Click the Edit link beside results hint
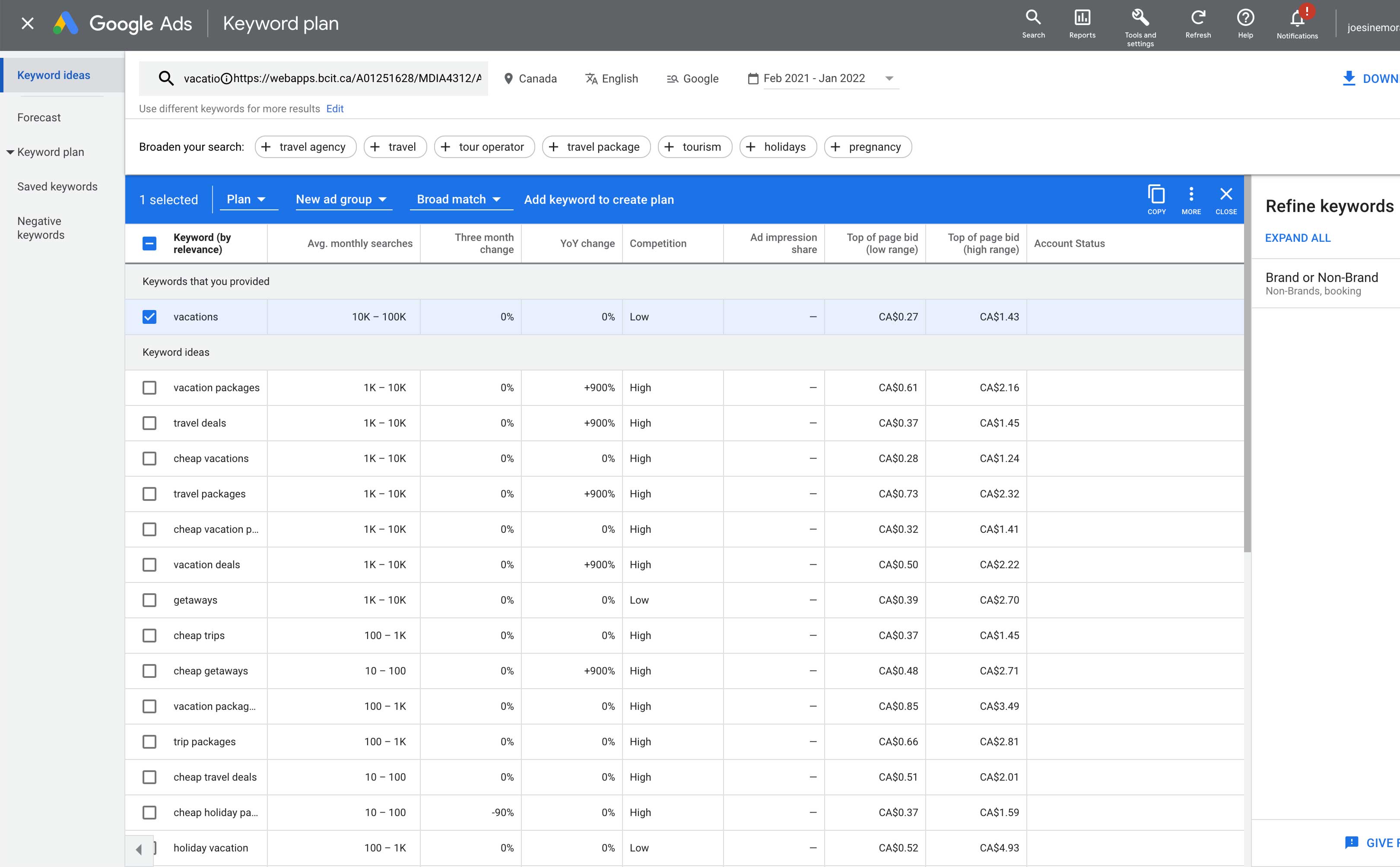1400x867 pixels. (334, 109)
